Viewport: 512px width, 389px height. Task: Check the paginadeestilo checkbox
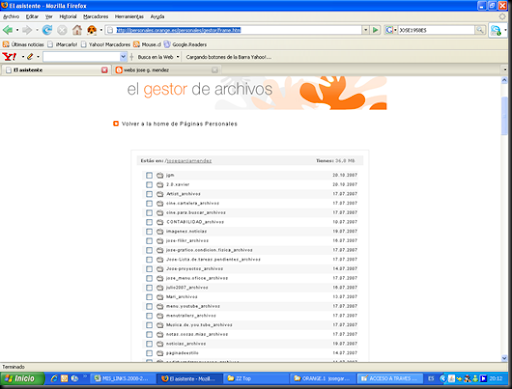[x=149, y=353]
